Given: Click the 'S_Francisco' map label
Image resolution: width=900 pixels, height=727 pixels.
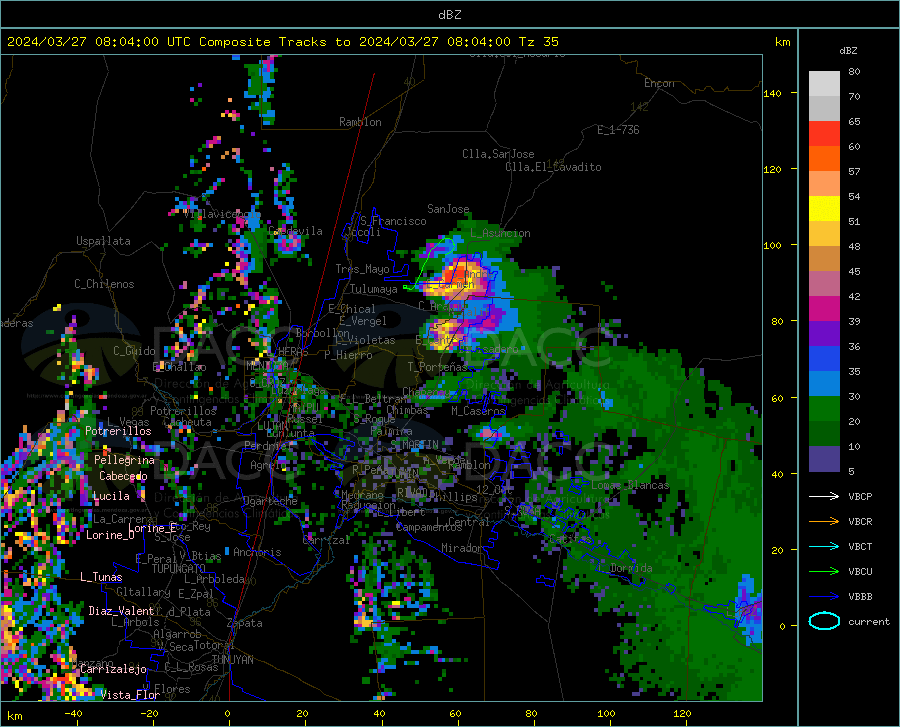Looking at the screenshot, I should click(x=393, y=221).
